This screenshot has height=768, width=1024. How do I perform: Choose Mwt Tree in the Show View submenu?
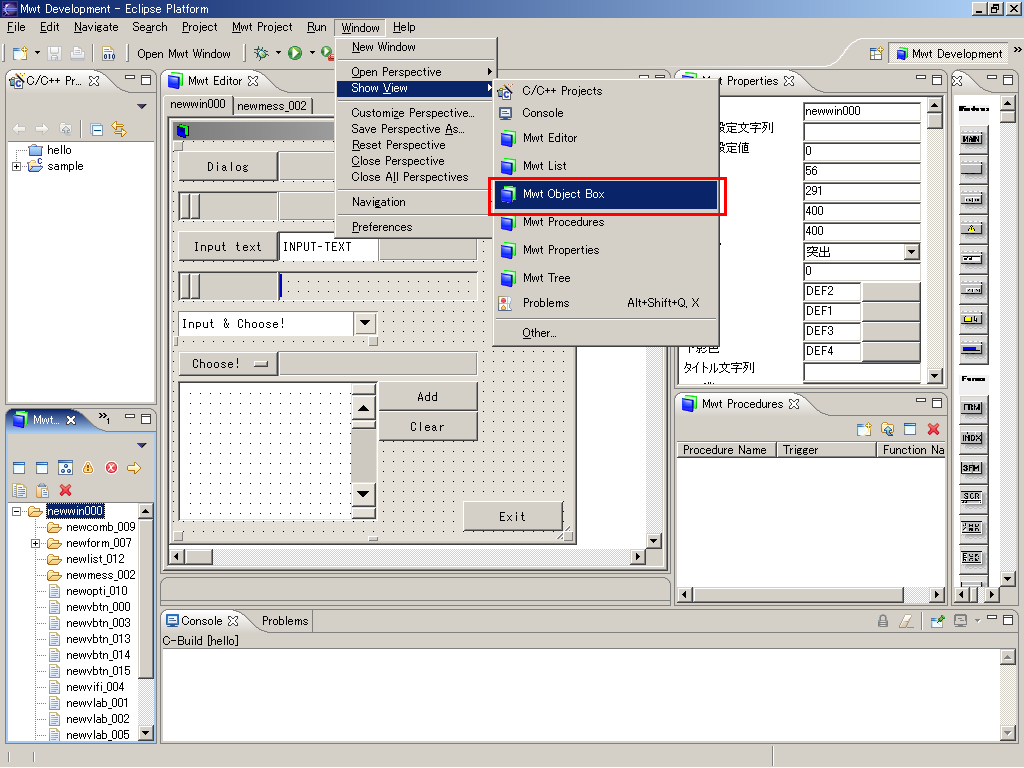pyautogui.click(x=606, y=278)
